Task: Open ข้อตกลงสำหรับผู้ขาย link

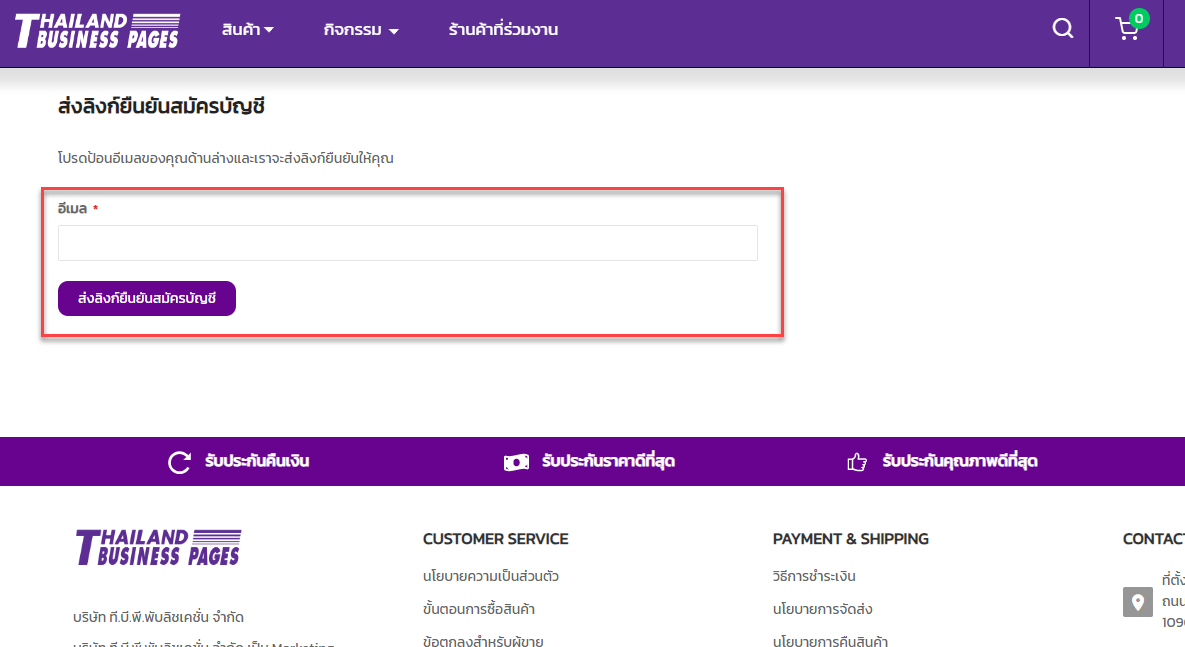Action: (x=482, y=641)
